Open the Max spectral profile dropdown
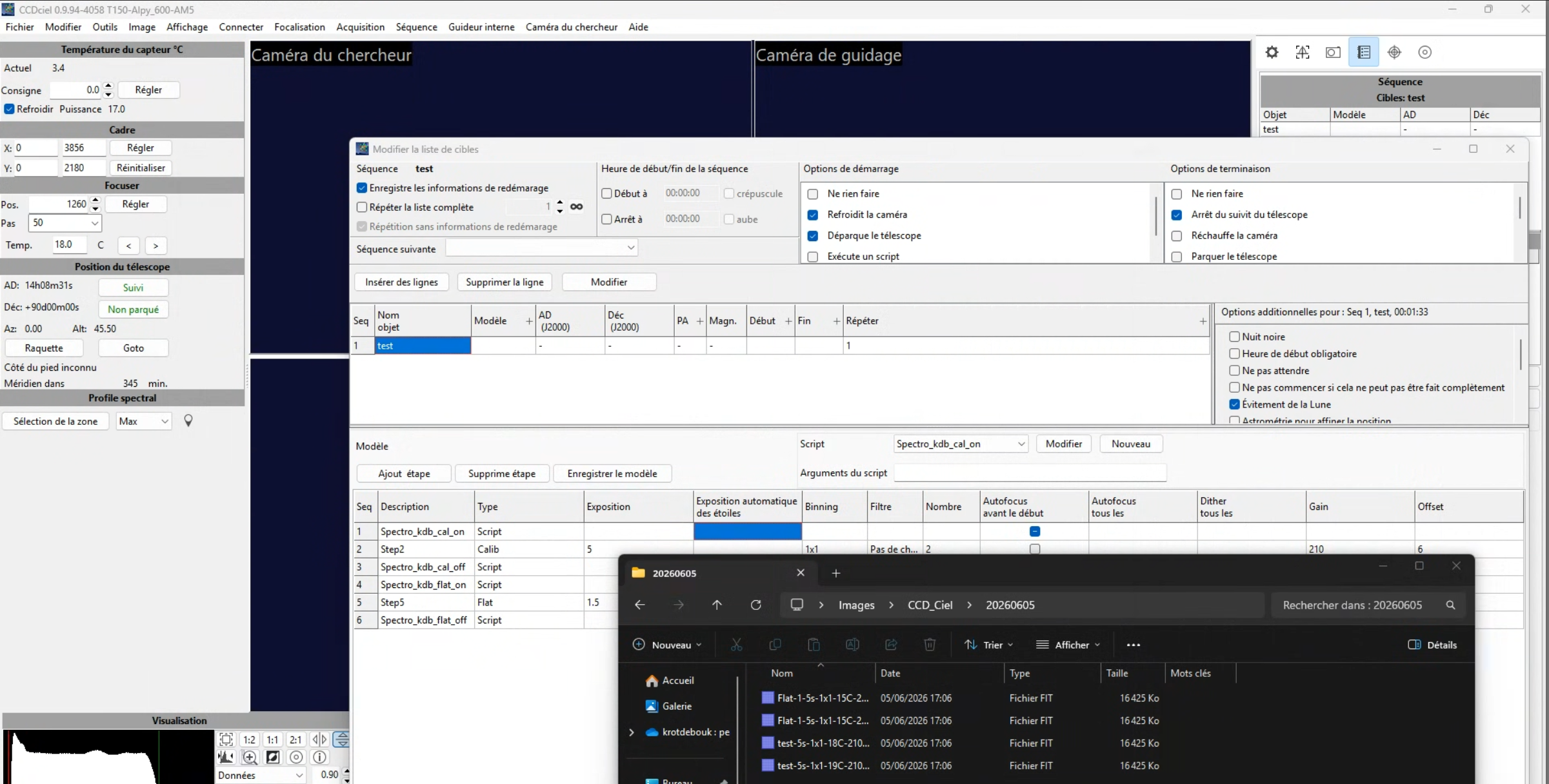Image resolution: width=1549 pixels, height=784 pixels. coord(144,421)
